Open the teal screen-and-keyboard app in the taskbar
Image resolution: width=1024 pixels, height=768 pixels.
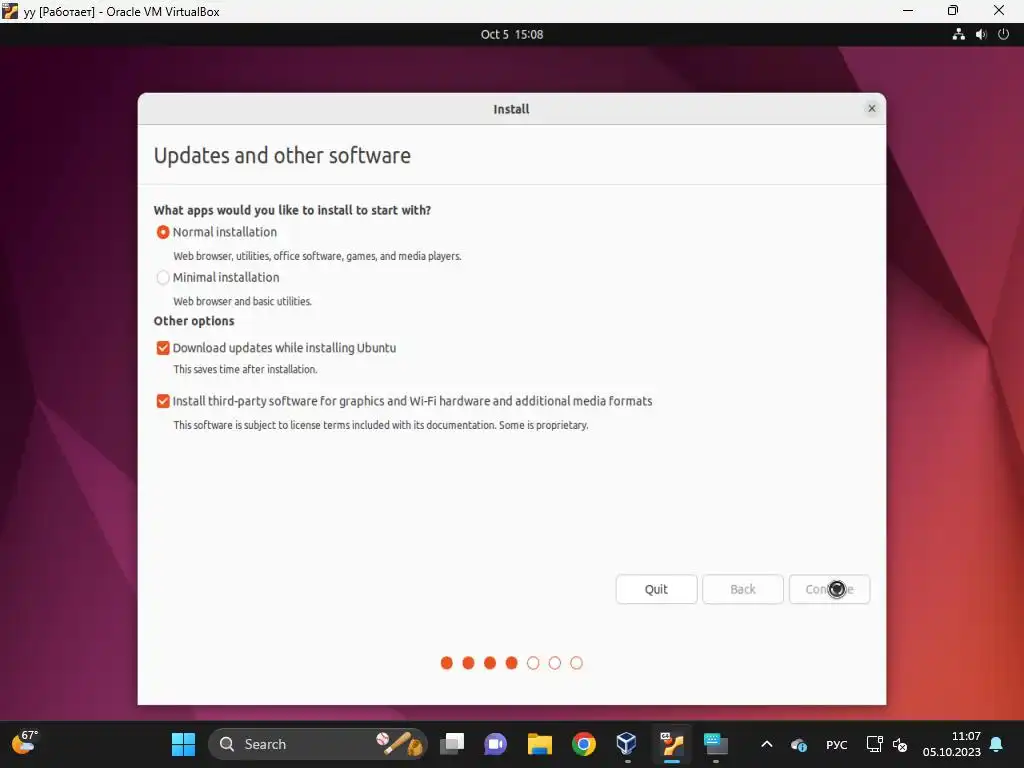click(x=716, y=744)
